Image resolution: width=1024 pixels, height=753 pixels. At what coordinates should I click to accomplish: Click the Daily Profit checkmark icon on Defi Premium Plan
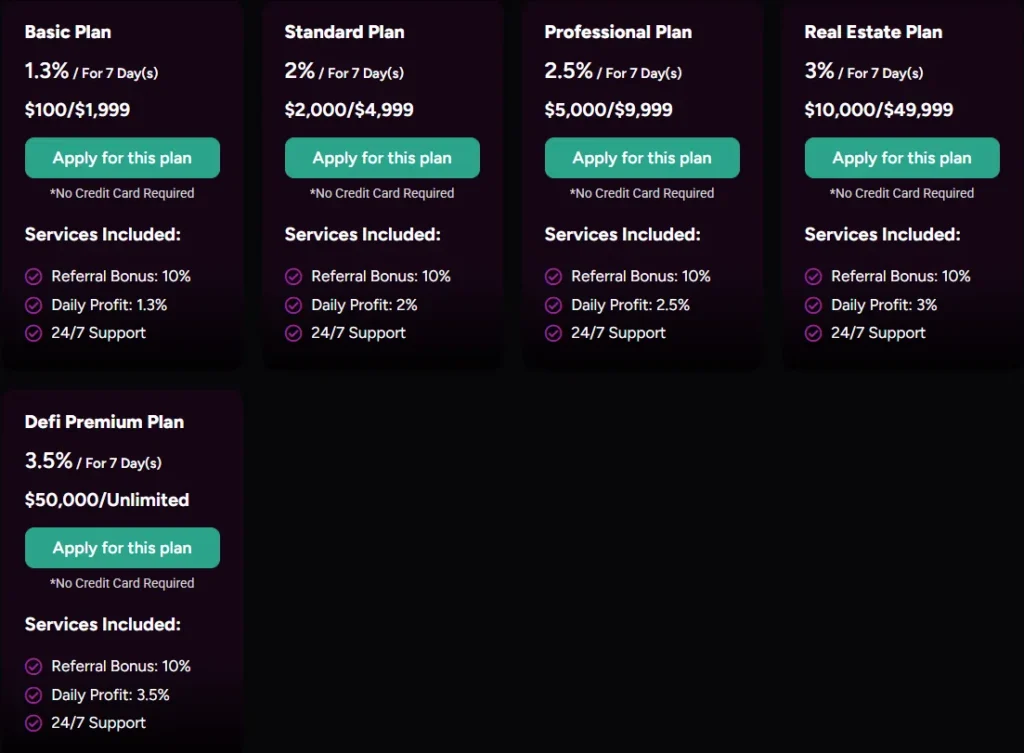coord(33,695)
